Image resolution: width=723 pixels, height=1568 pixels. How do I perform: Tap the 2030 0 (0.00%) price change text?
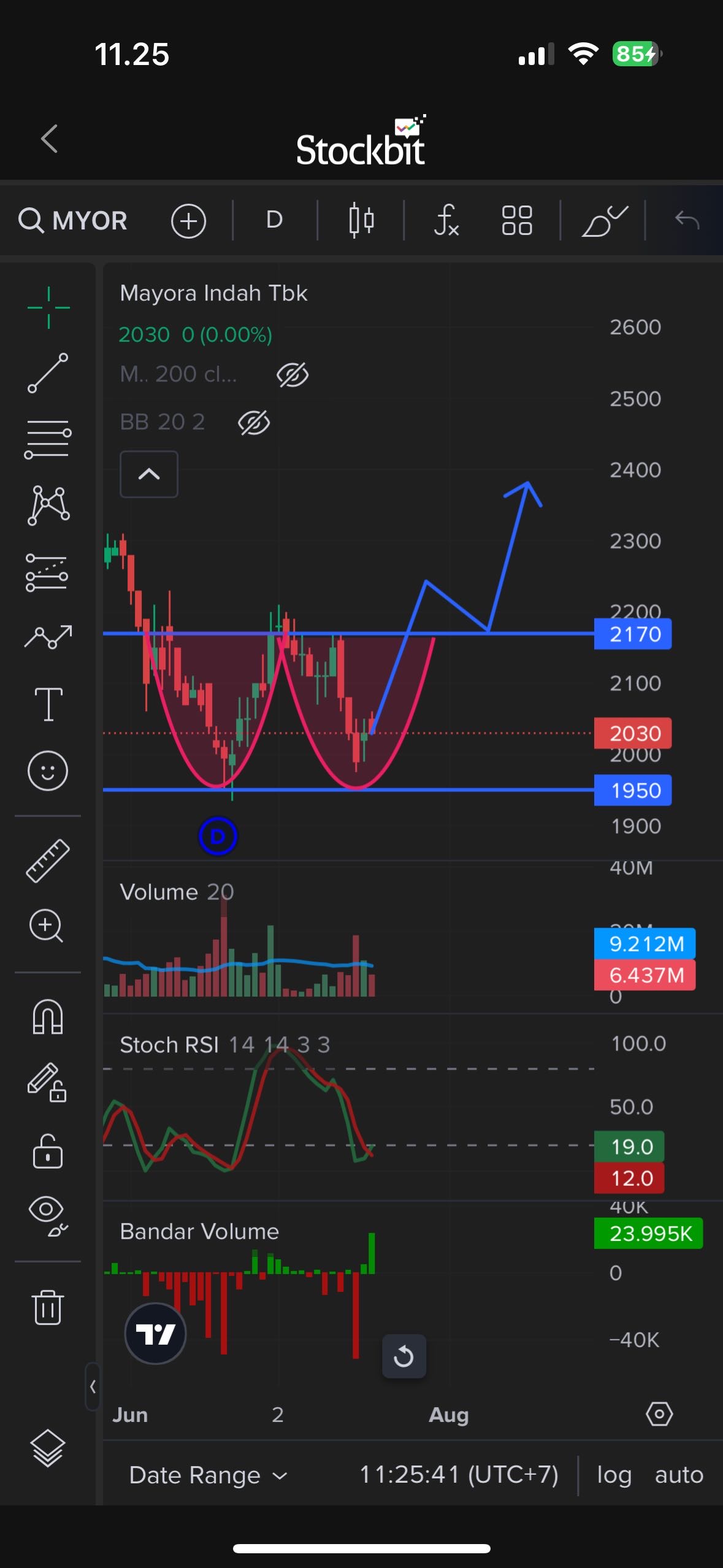tap(195, 335)
